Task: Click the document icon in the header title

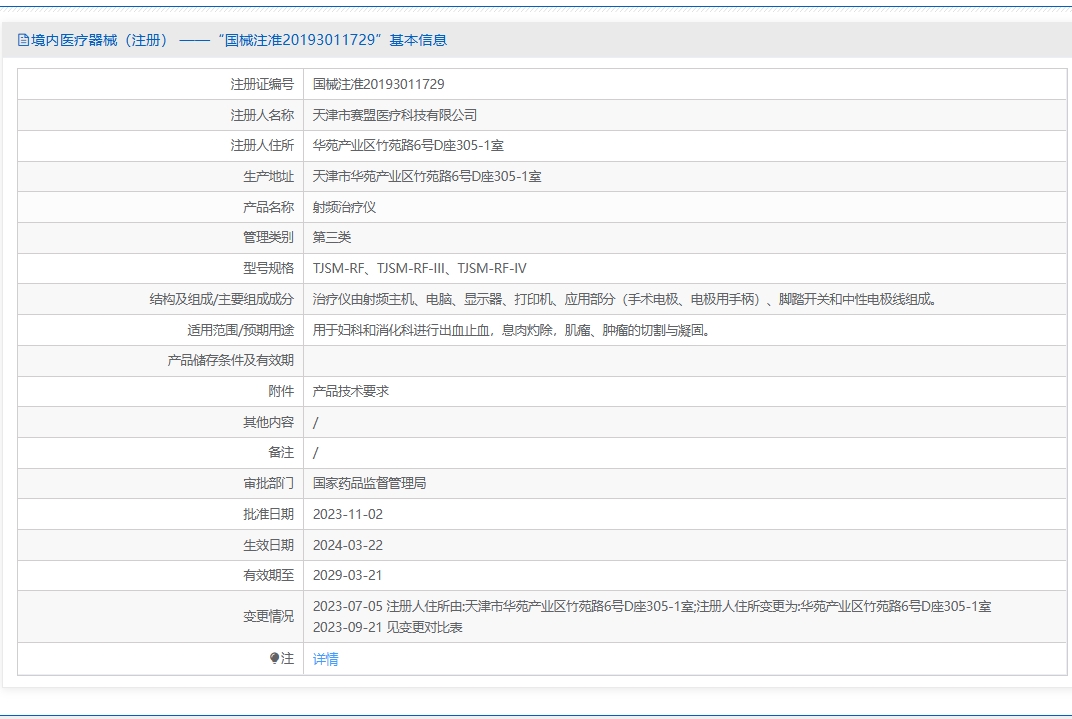Action: click(x=23, y=40)
